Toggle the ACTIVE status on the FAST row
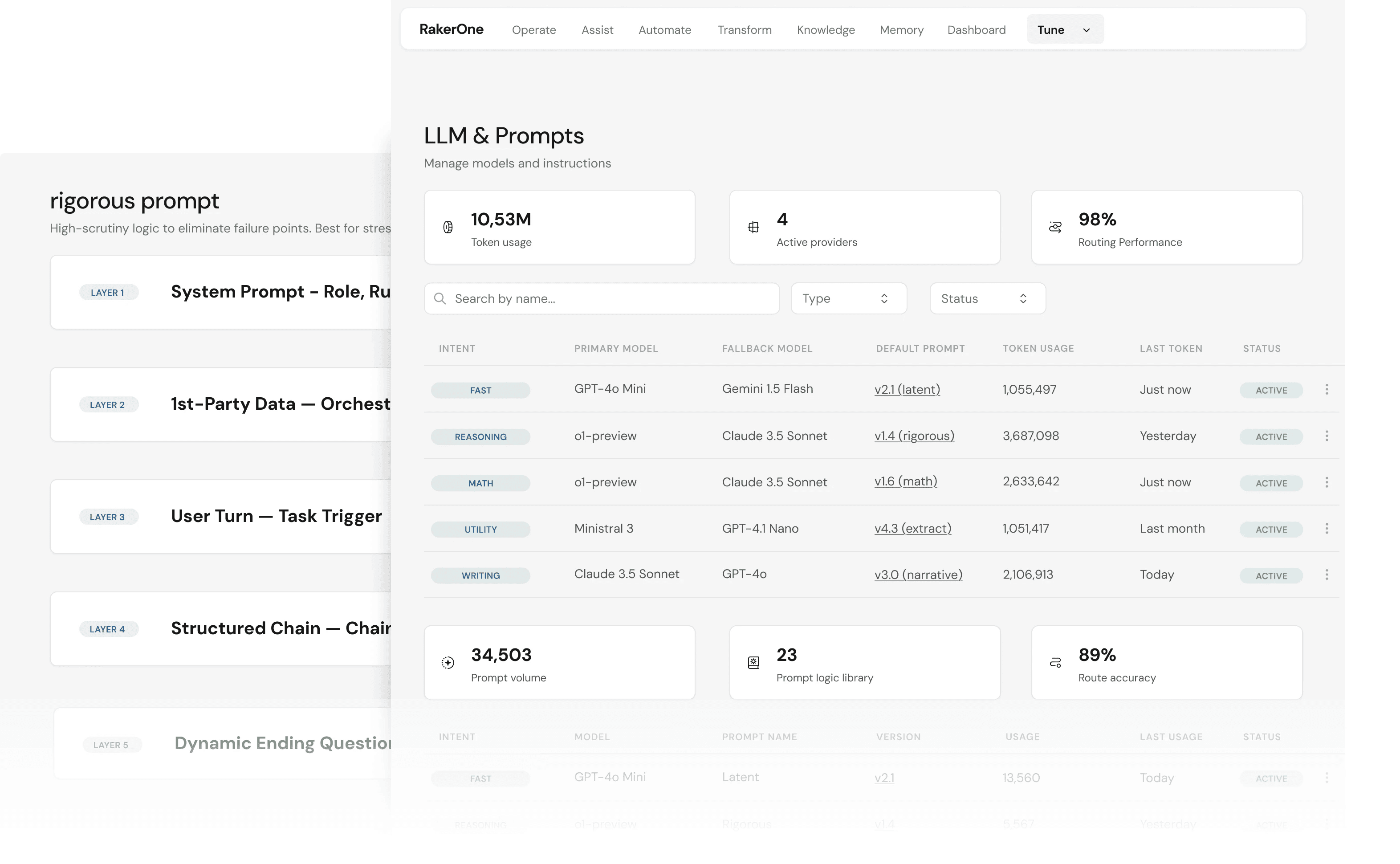The image size is (1400, 864). [1270, 390]
